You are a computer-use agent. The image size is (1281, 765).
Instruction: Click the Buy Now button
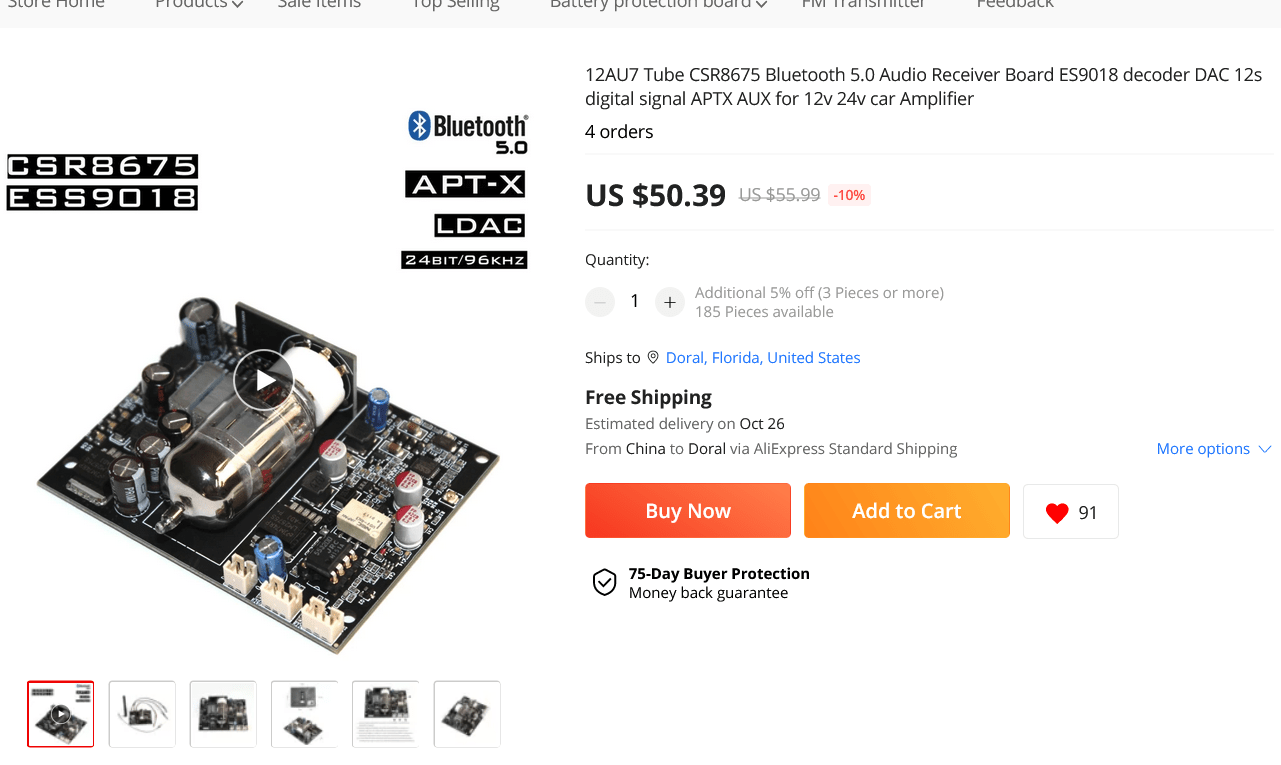click(688, 511)
